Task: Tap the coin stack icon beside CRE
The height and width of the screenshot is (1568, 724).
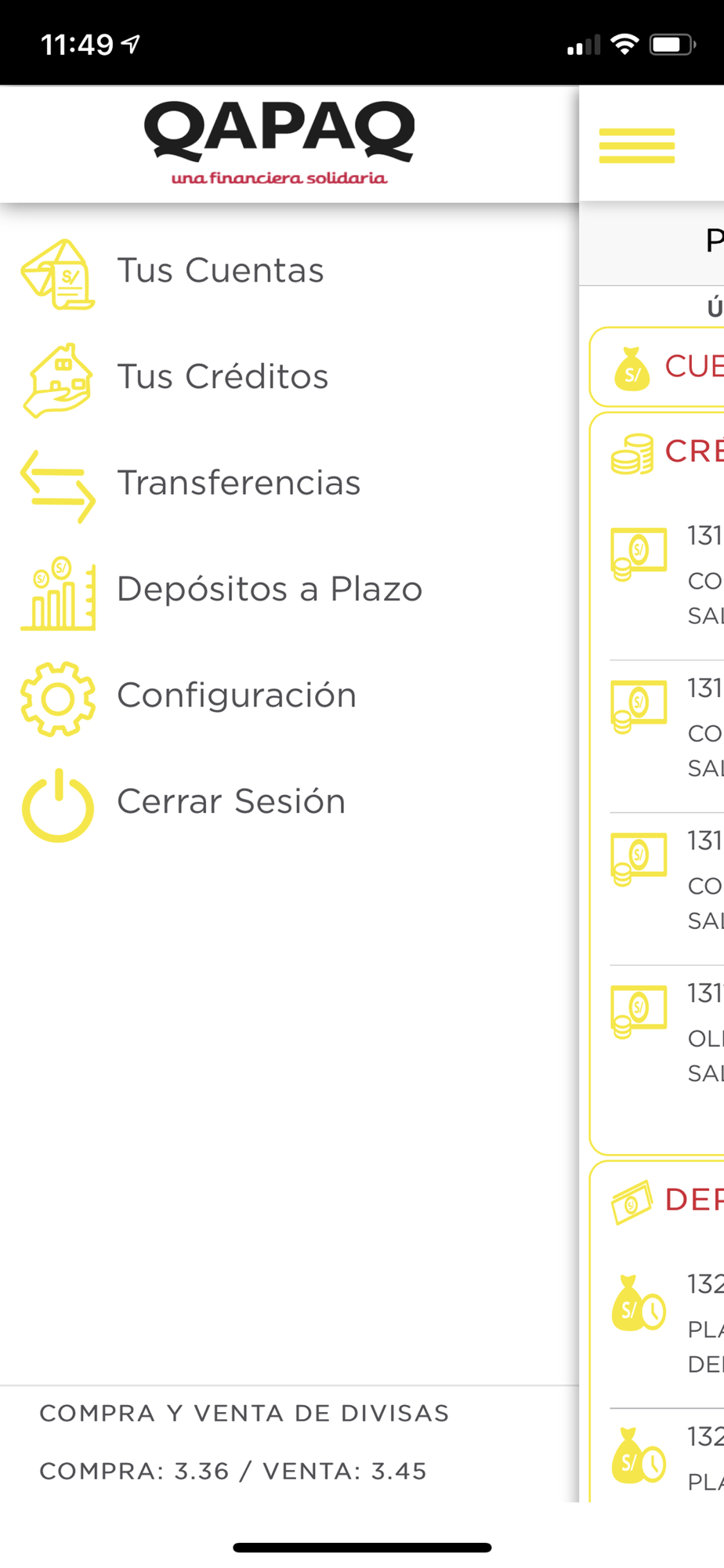Action: click(x=632, y=454)
